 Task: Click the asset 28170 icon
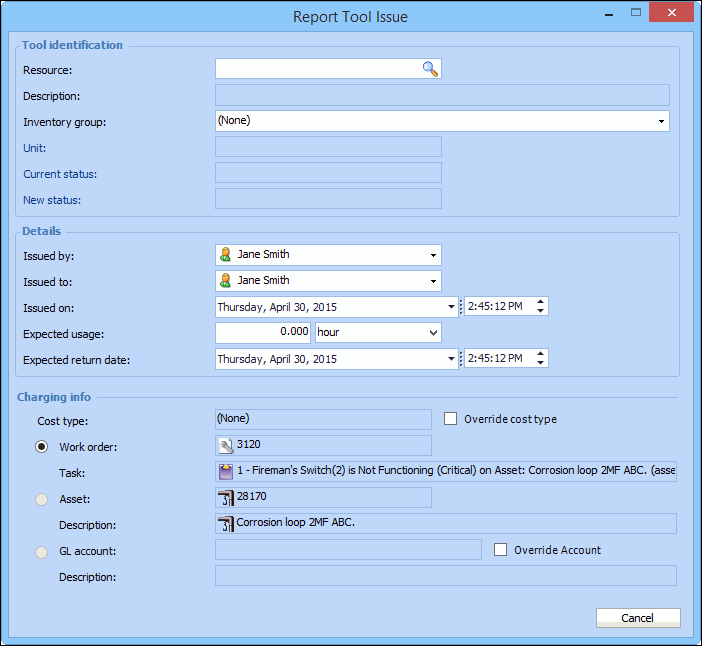click(226, 498)
